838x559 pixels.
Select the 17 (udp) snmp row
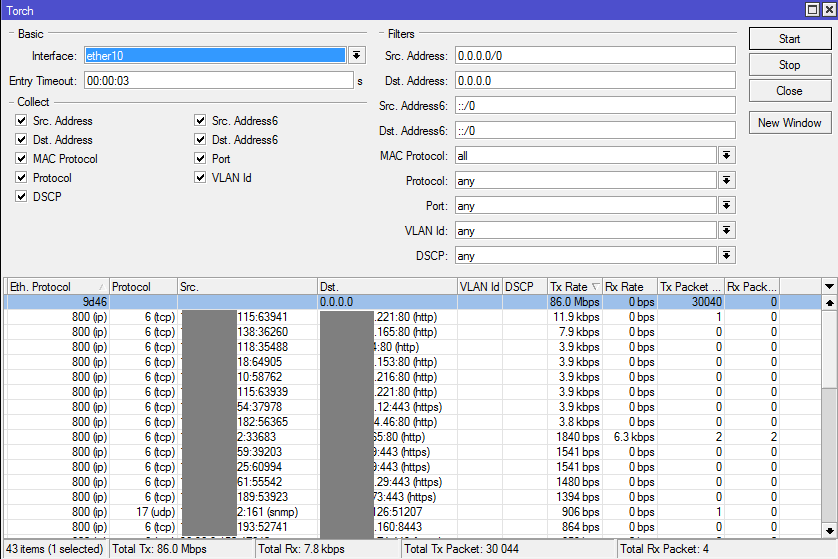pos(413,511)
